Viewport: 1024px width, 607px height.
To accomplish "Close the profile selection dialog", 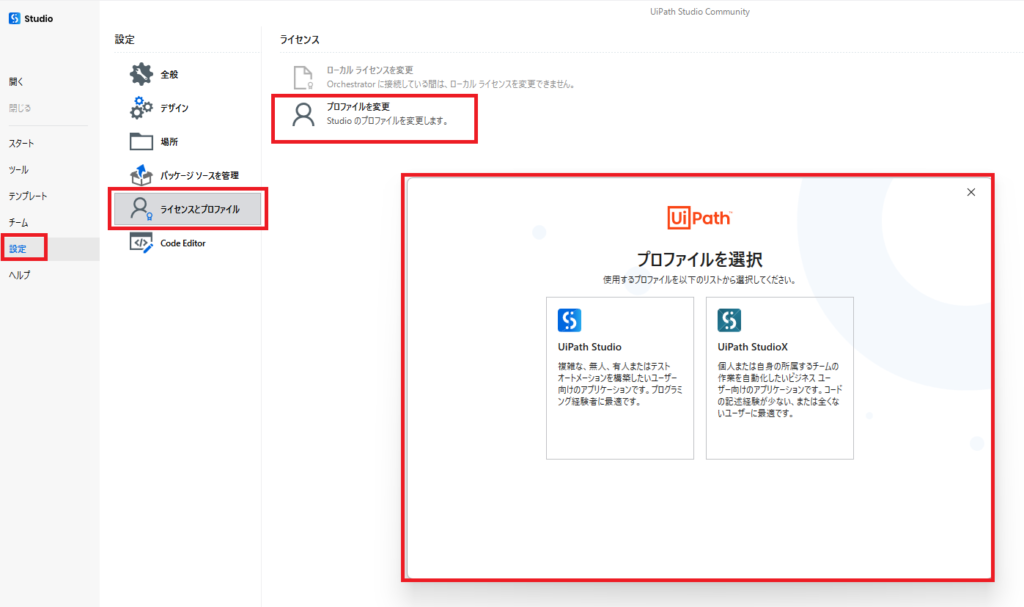I will 971,192.
